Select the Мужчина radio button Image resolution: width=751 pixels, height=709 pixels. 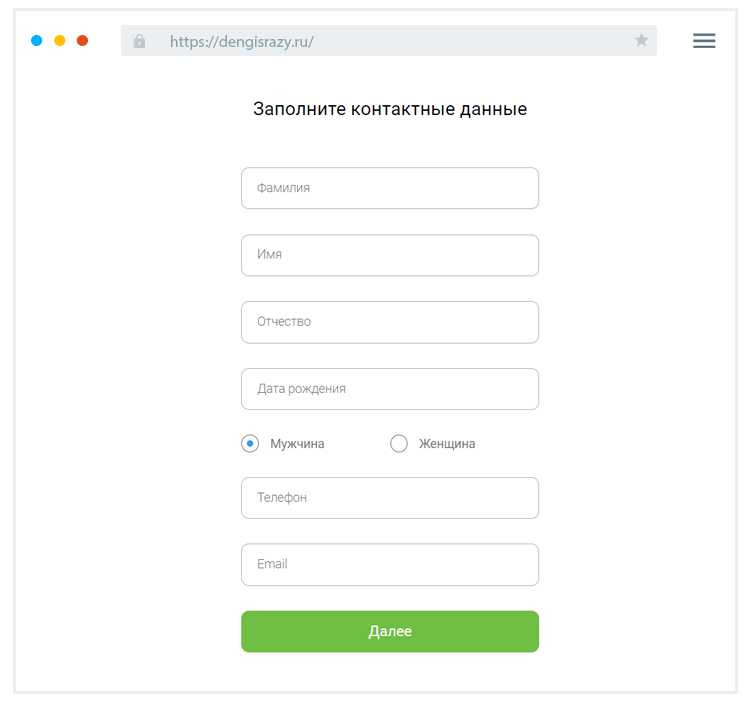pos(250,443)
